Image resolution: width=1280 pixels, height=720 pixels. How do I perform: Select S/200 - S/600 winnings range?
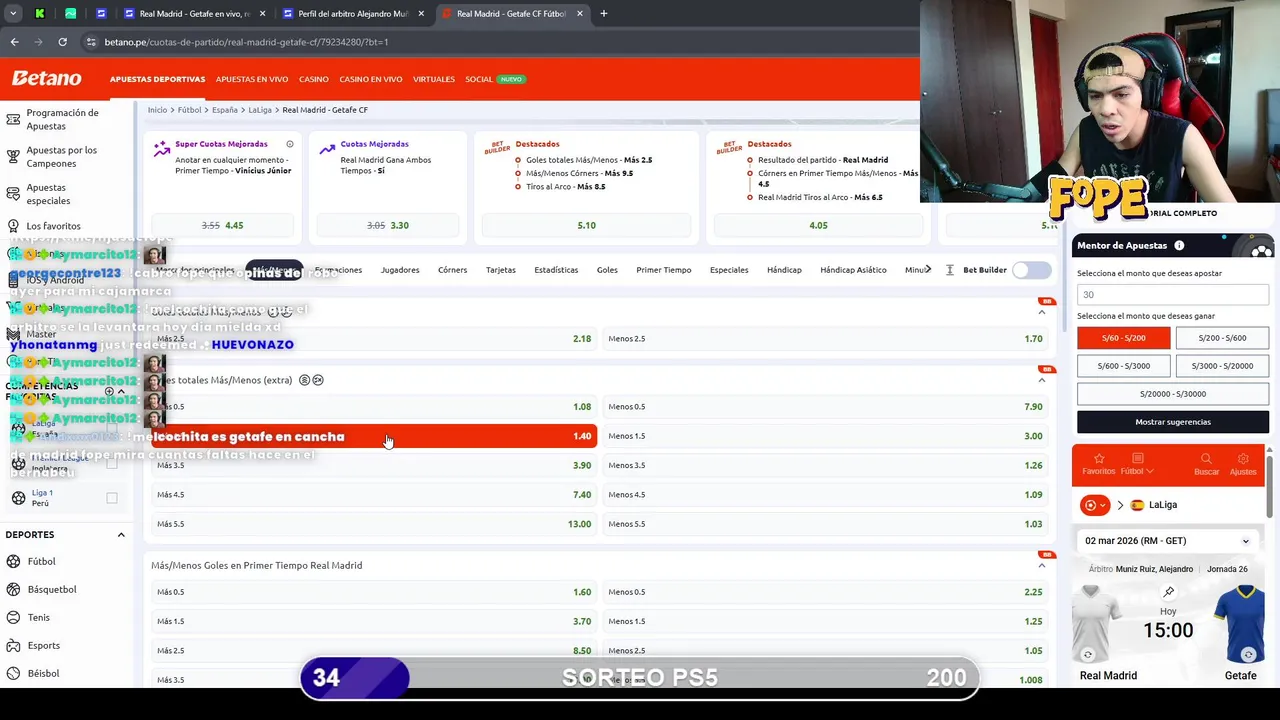coord(1222,338)
